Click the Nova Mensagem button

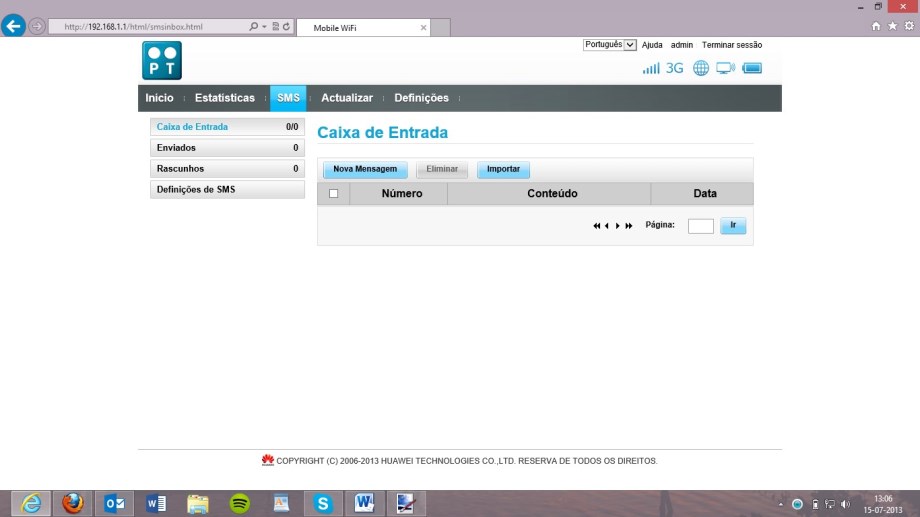pyautogui.click(x=365, y=169)
